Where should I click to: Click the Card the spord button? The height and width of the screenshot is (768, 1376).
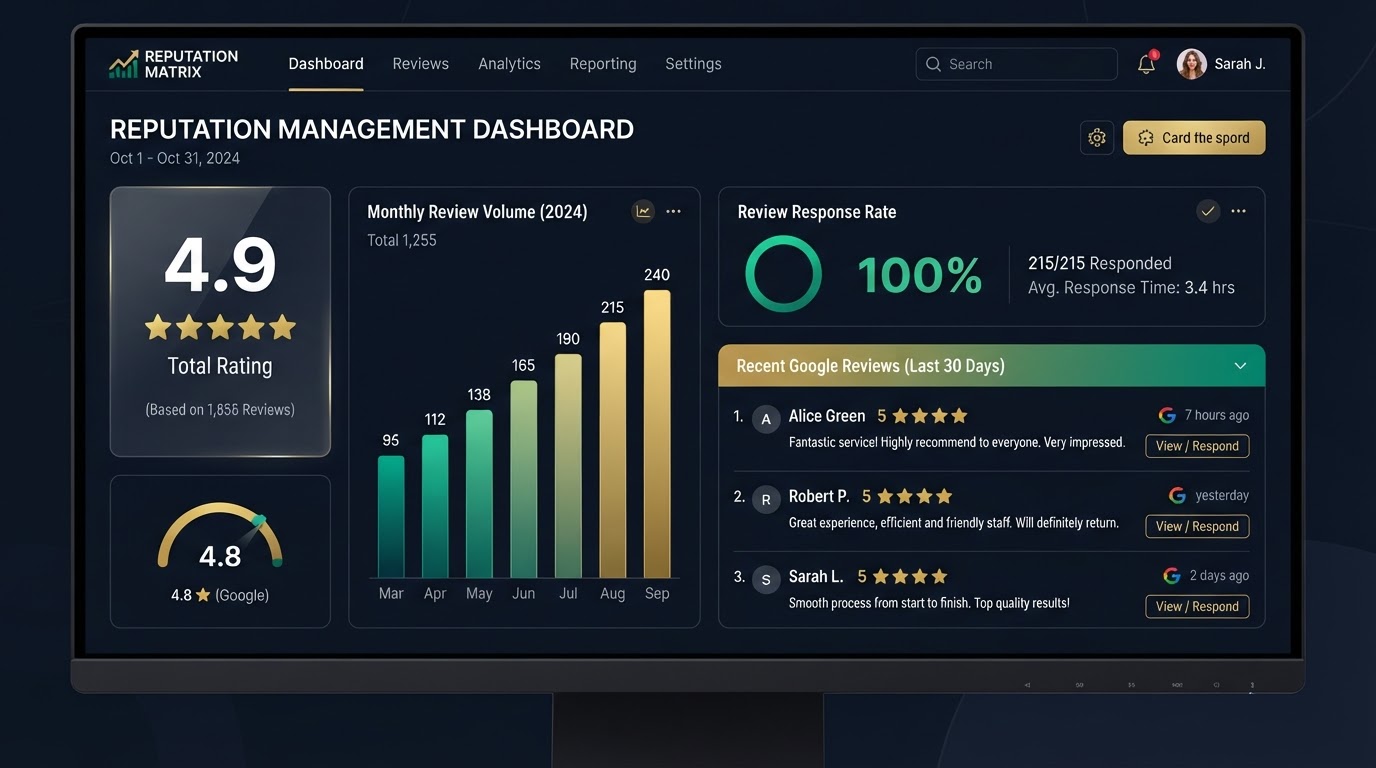(1194, 138)
